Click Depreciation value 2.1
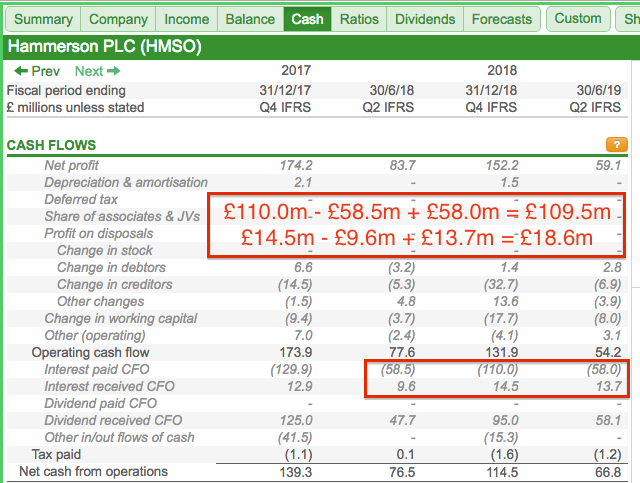The width and height of the screenshot is (640, 483). coord(303,182)
